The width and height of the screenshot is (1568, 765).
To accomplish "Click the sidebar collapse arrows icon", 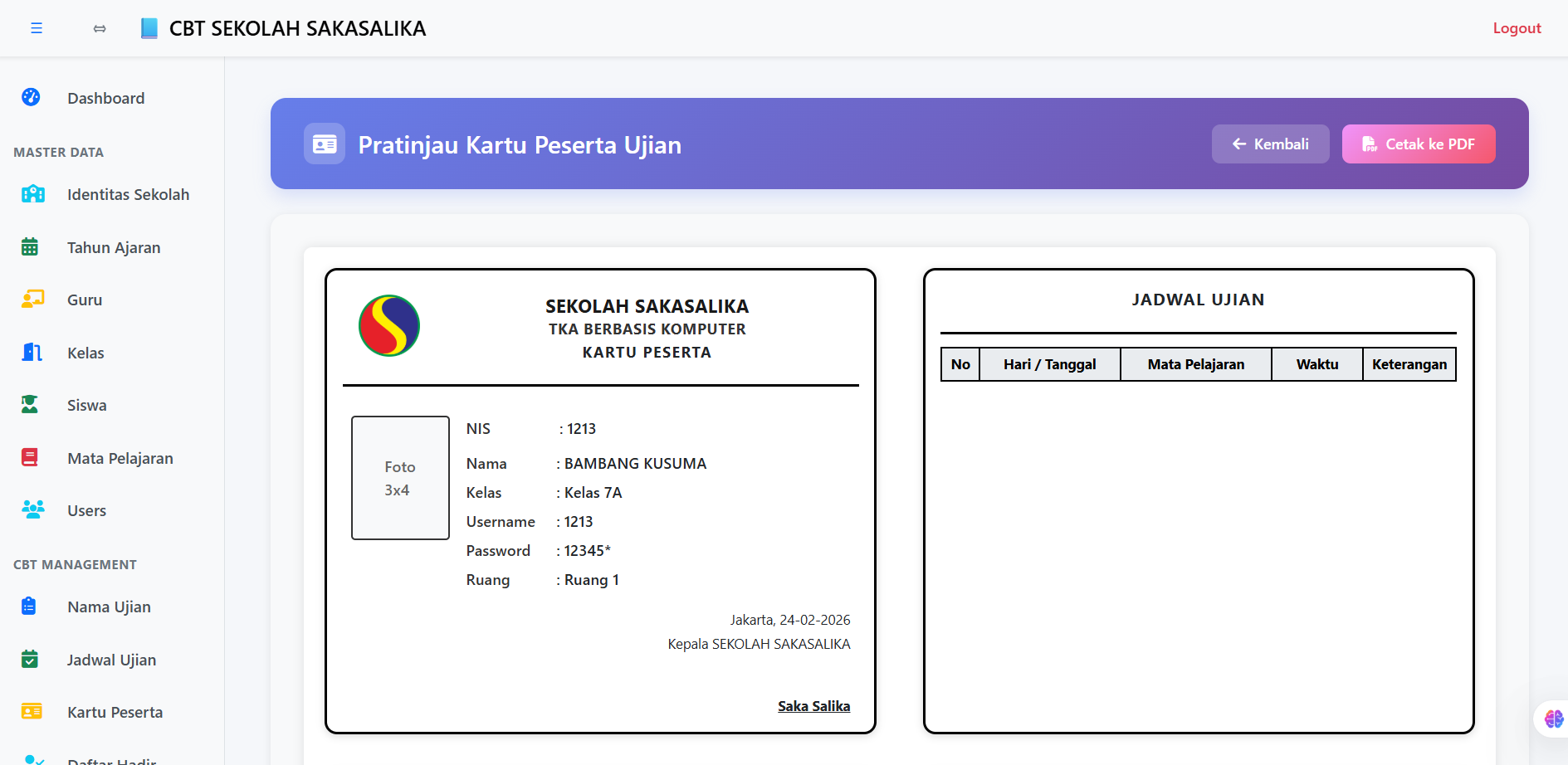I will coord(99,27).
